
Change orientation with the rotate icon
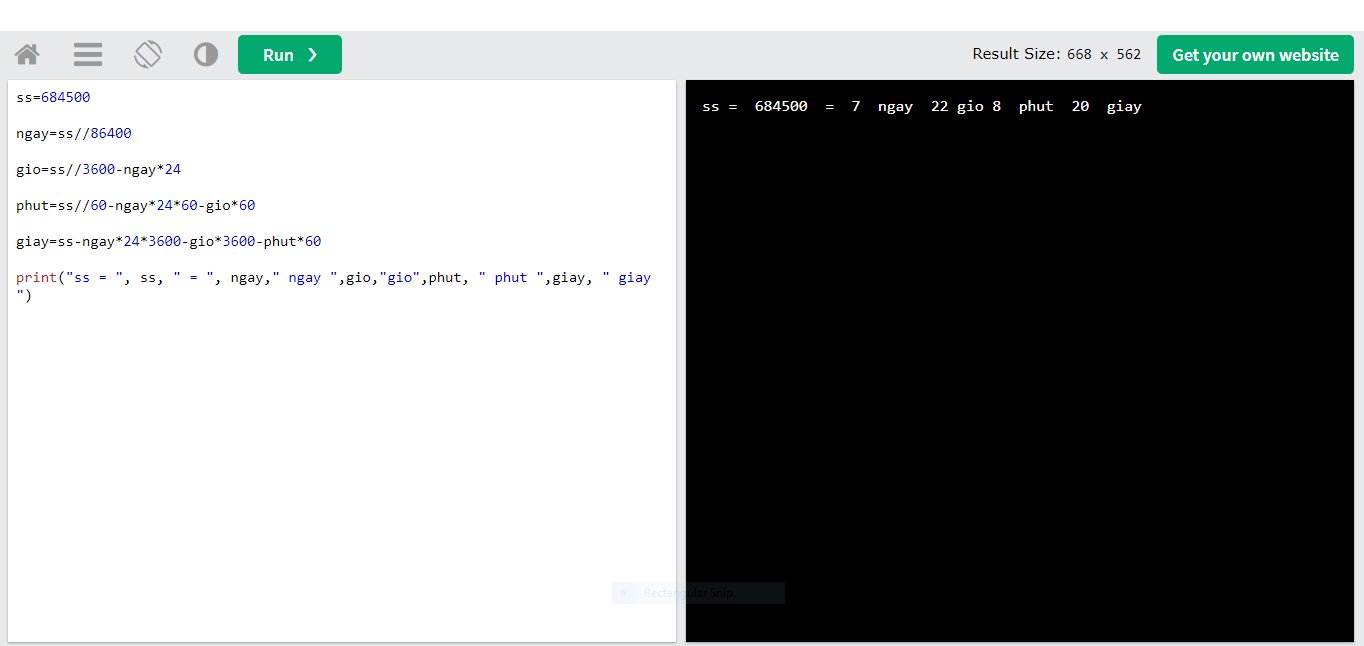[148, 54]
